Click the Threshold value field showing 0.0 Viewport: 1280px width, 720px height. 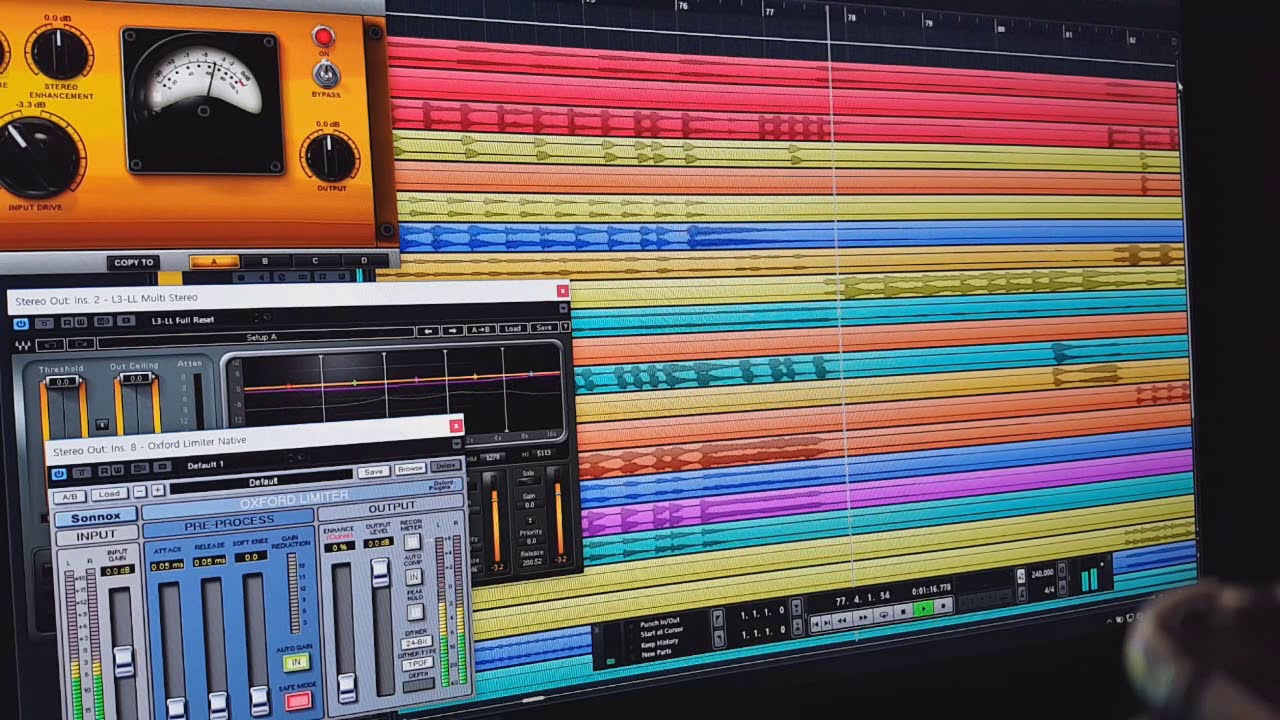63,382
